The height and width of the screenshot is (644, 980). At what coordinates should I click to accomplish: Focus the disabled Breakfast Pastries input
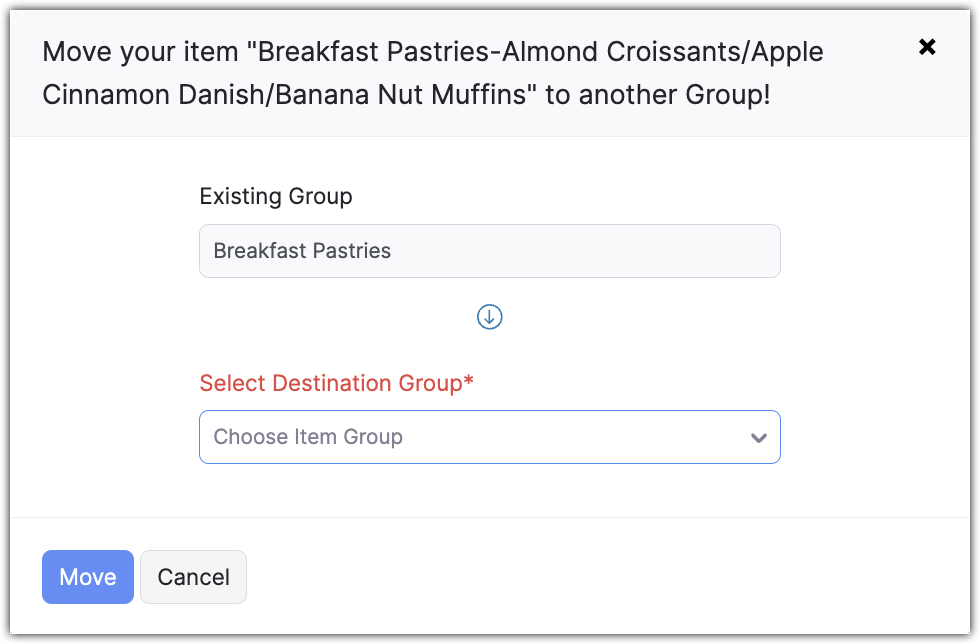(489, 251)
